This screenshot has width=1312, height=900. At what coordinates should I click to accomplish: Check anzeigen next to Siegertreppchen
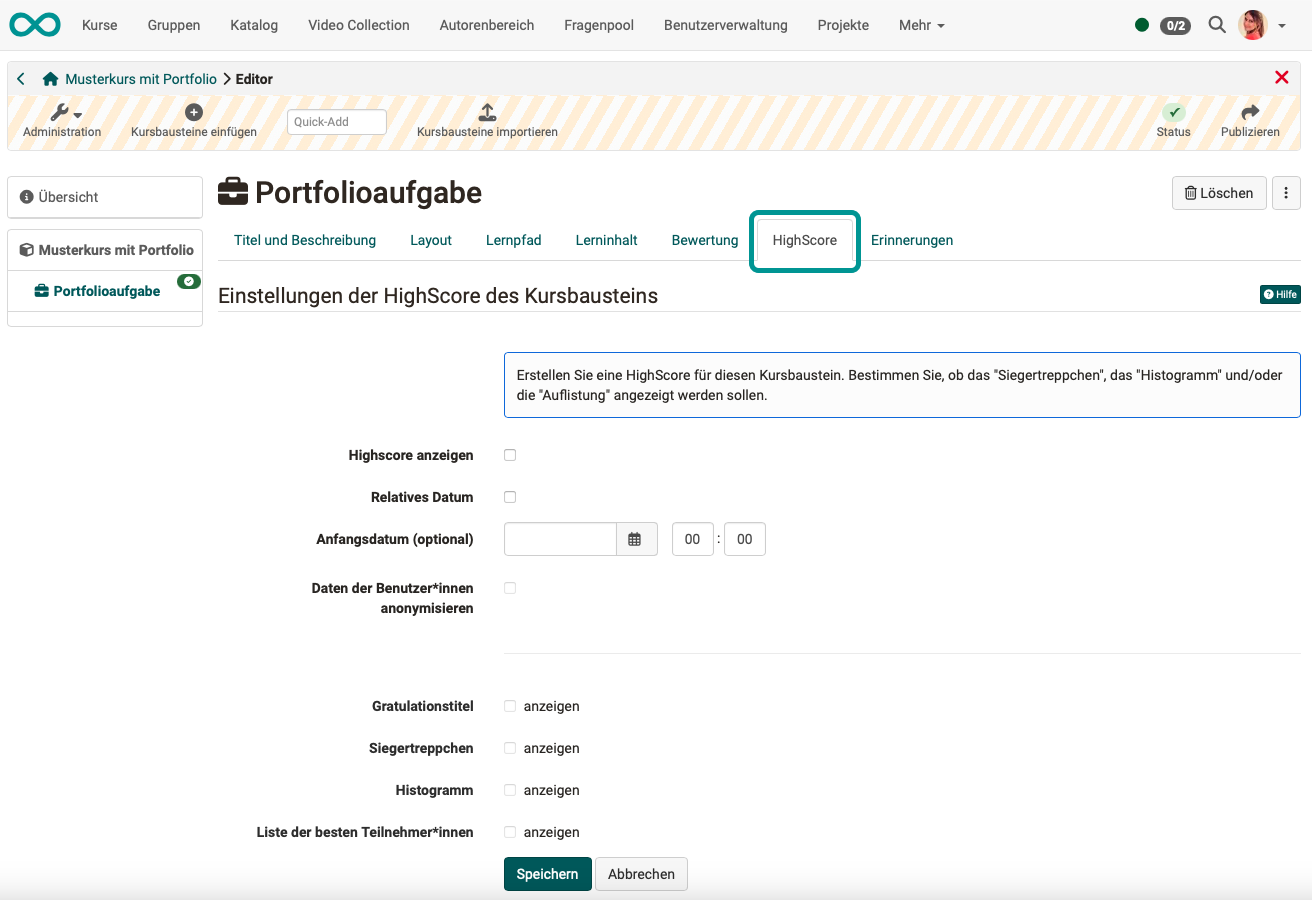(510, 748)
